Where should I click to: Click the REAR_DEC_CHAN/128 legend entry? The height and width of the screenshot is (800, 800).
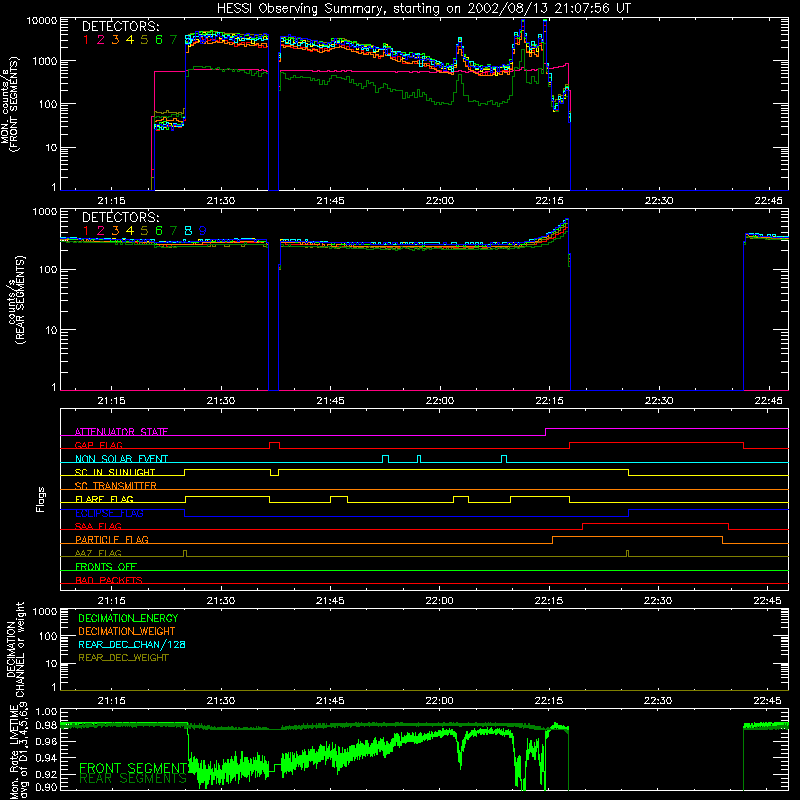point(132,644)
